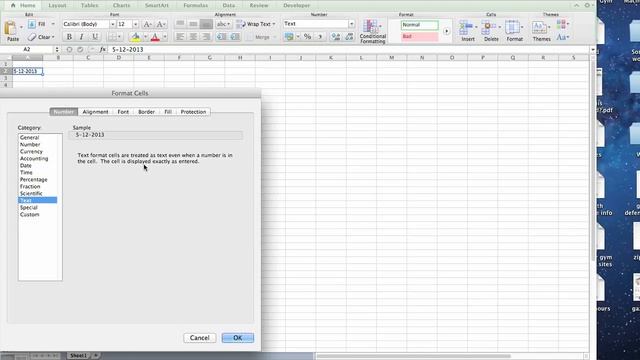Toggle Bold formatting button
The image size is (640, 360).
point(69,37)
